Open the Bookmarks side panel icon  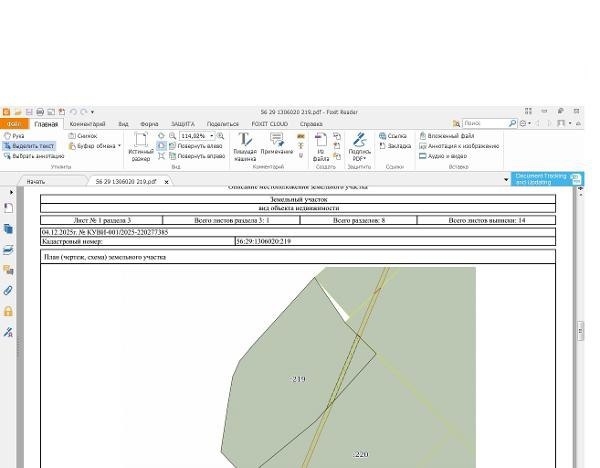tap(8, 208)
